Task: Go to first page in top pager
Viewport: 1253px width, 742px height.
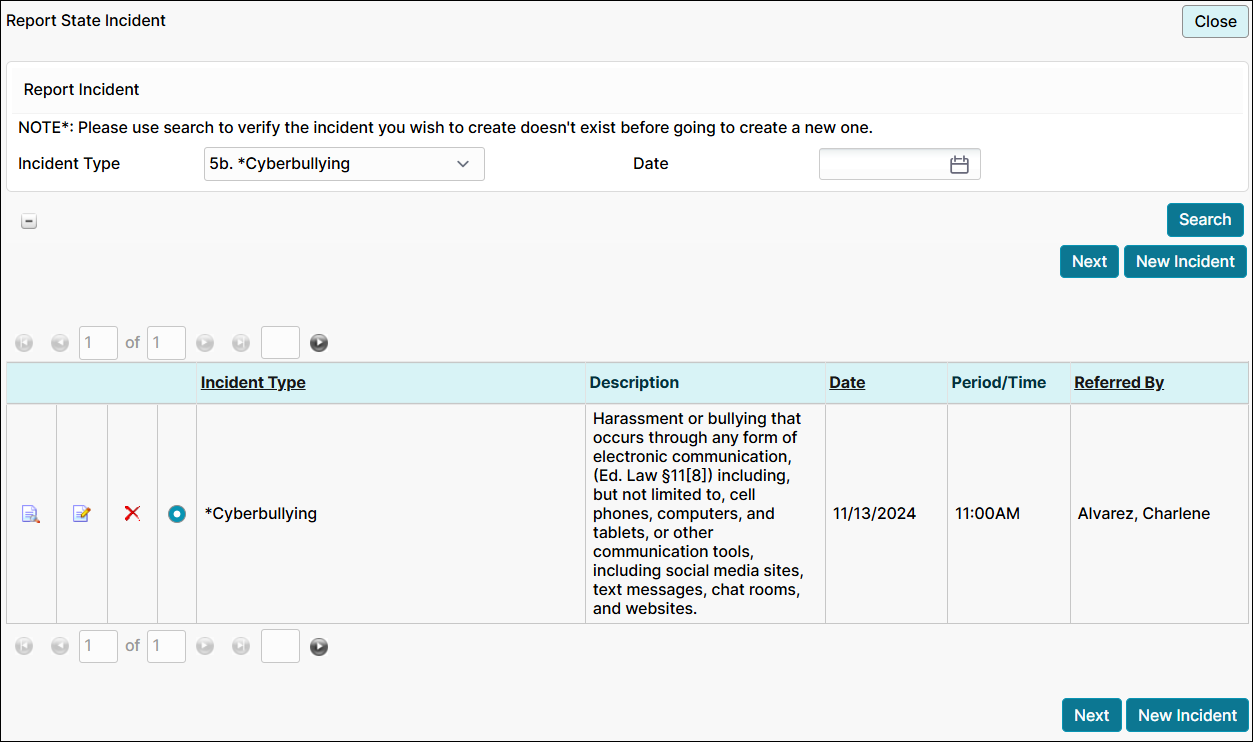Action: tap(25, 343)
